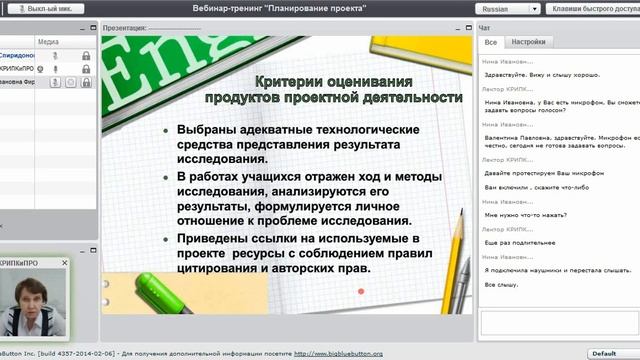Viewport: 640px width, 360px height.
Task: Click chat message 'Мне нужно что-то нажать?'
Action: pos(526,215)
